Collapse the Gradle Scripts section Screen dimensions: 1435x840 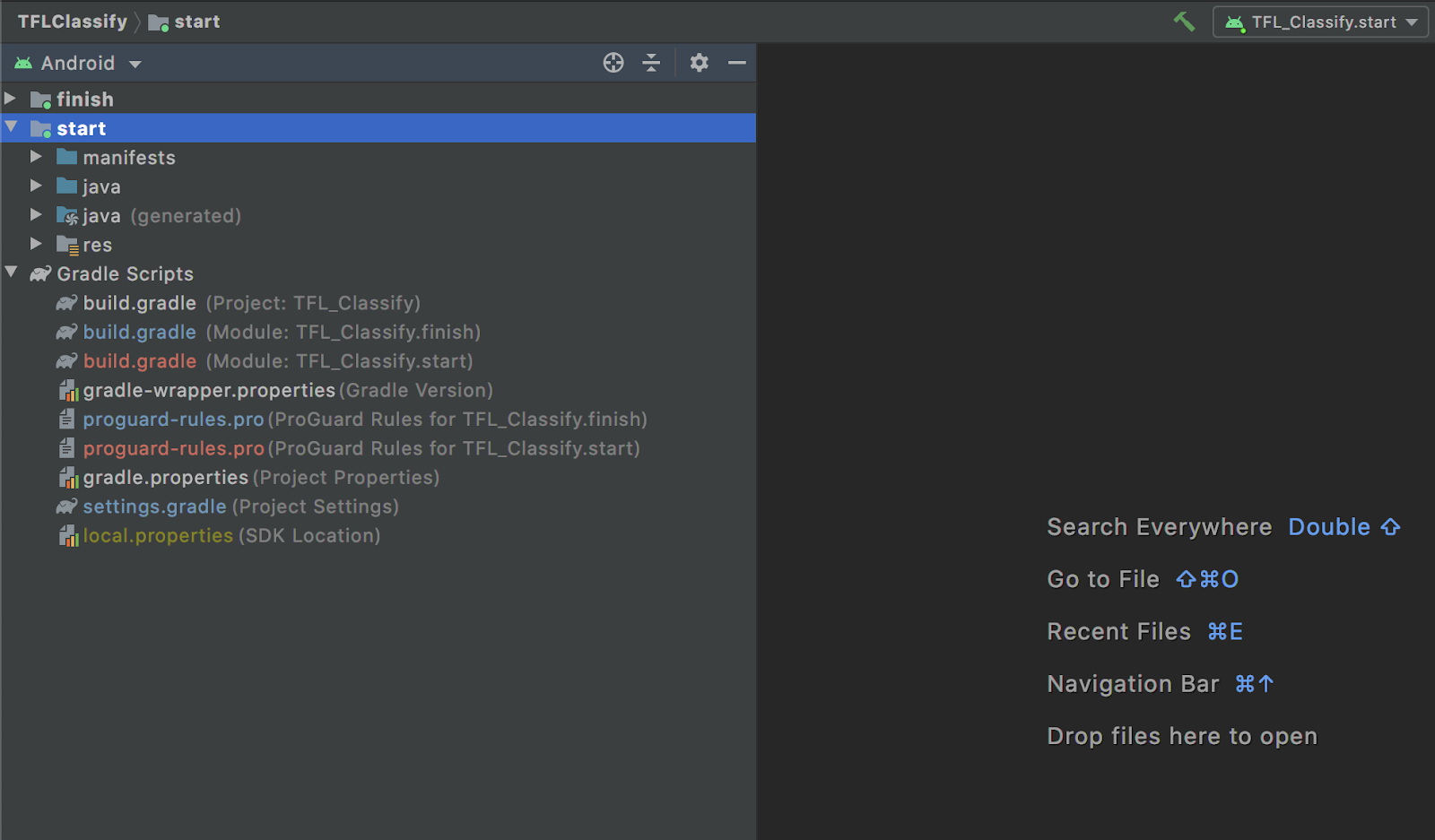click(x=12, y=273)
